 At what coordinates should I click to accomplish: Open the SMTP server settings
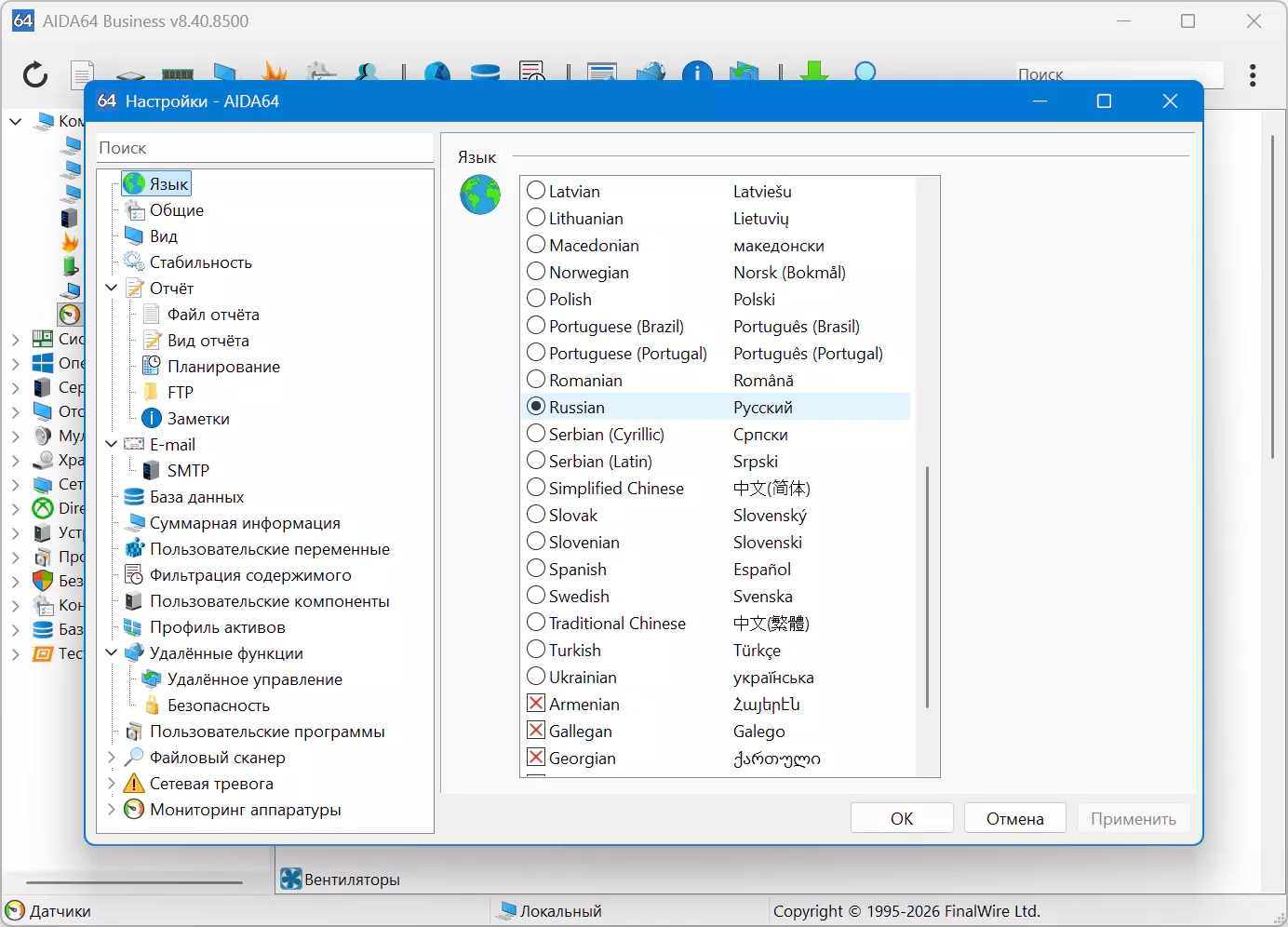tap(176, 471)
